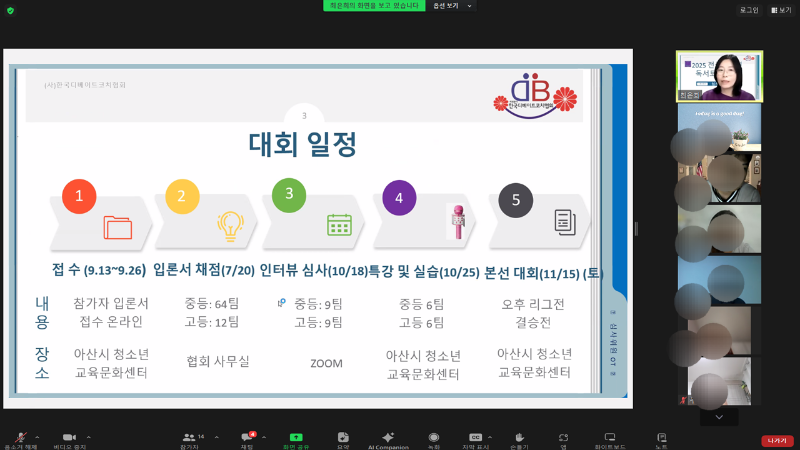Click the red Leave meeting button
The height and width of the screenshot is (450, 800).
(x=776, y=440)
